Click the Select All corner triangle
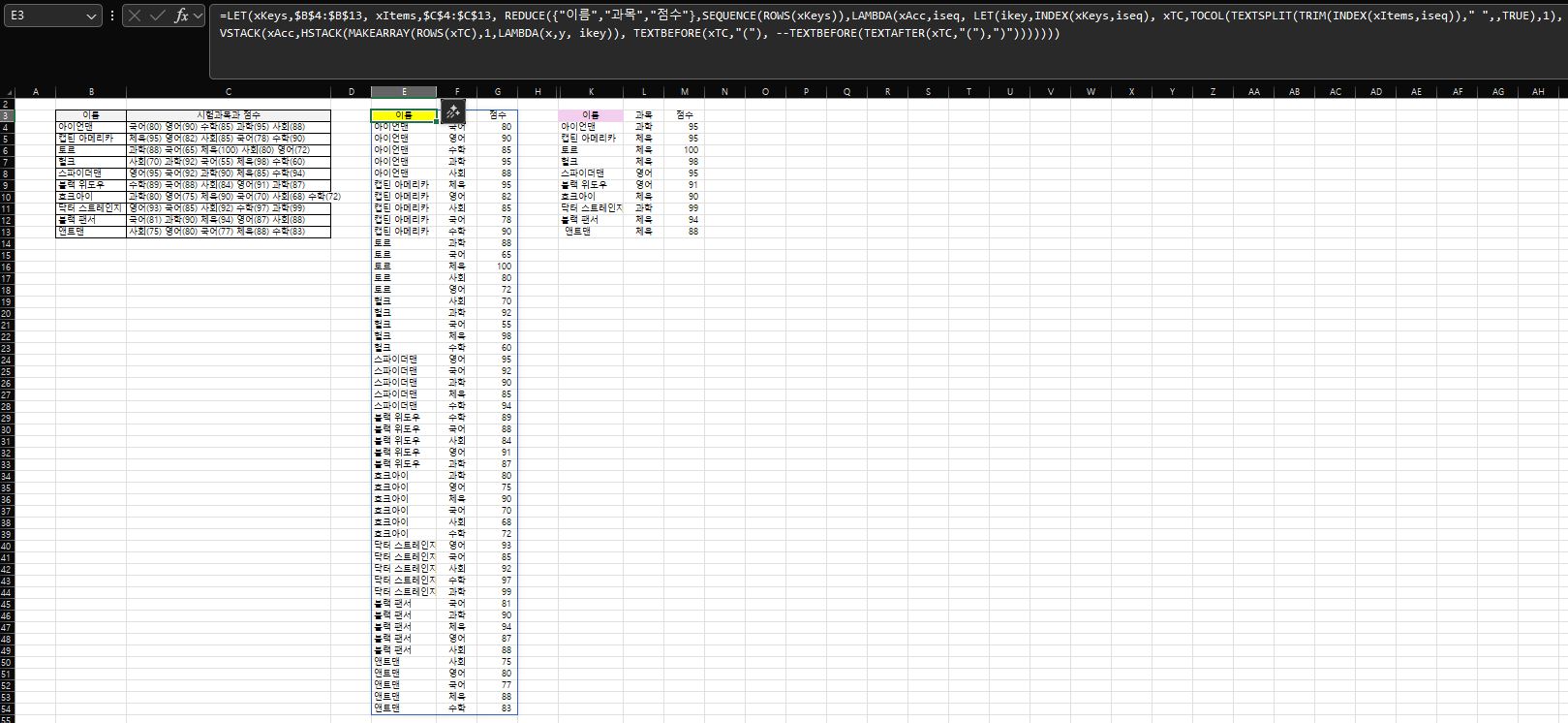 tap(7, 92)
